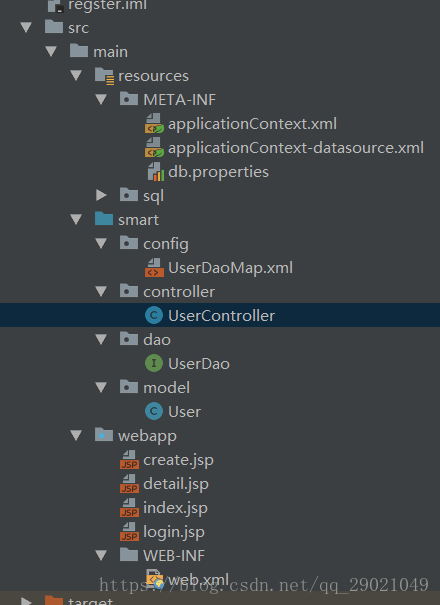Click the main folder icon
440x605 pixels.
79,51
